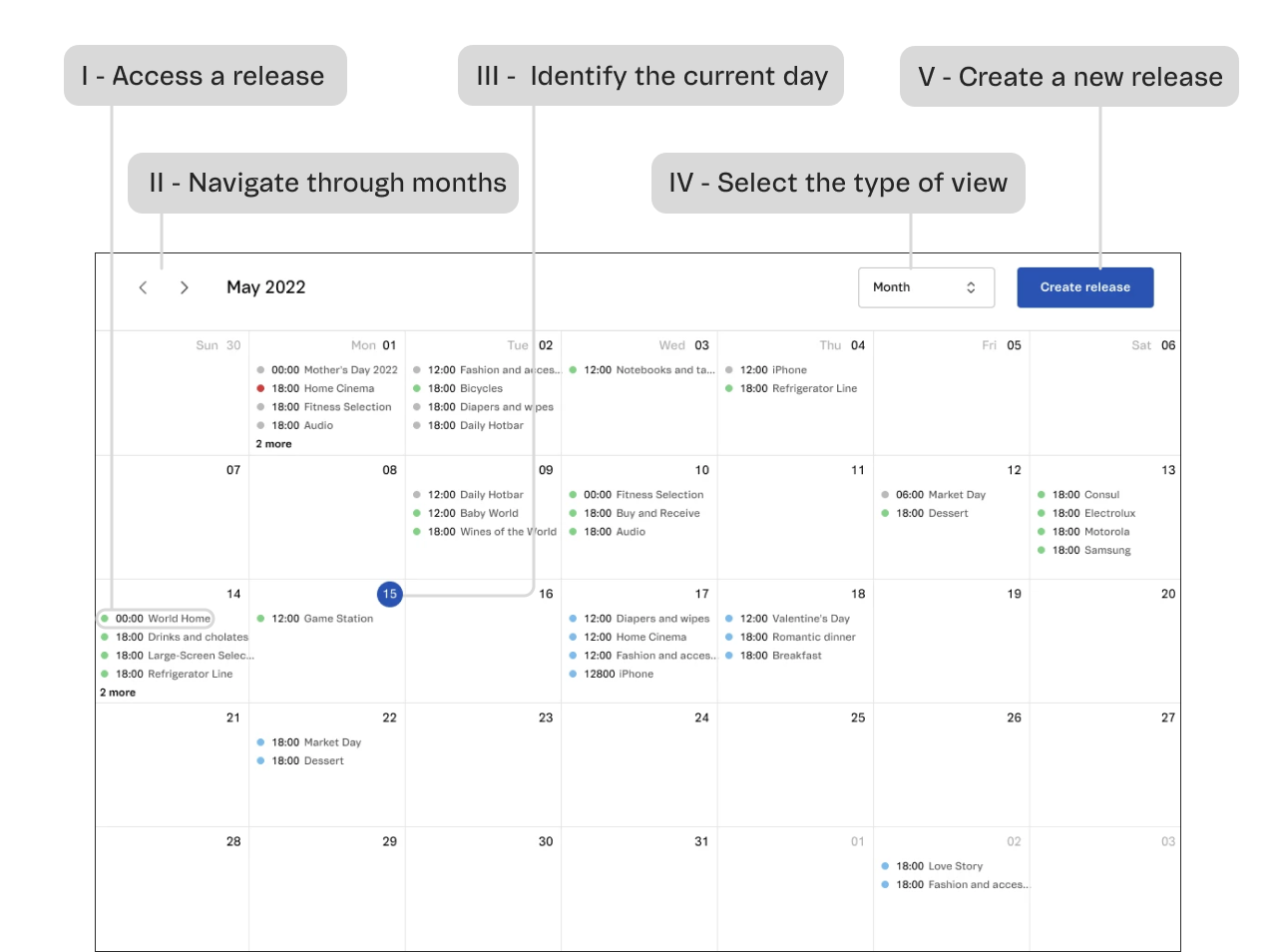Open the 12:00 Notebooks release on Wednesday 03

click(648, 370)
